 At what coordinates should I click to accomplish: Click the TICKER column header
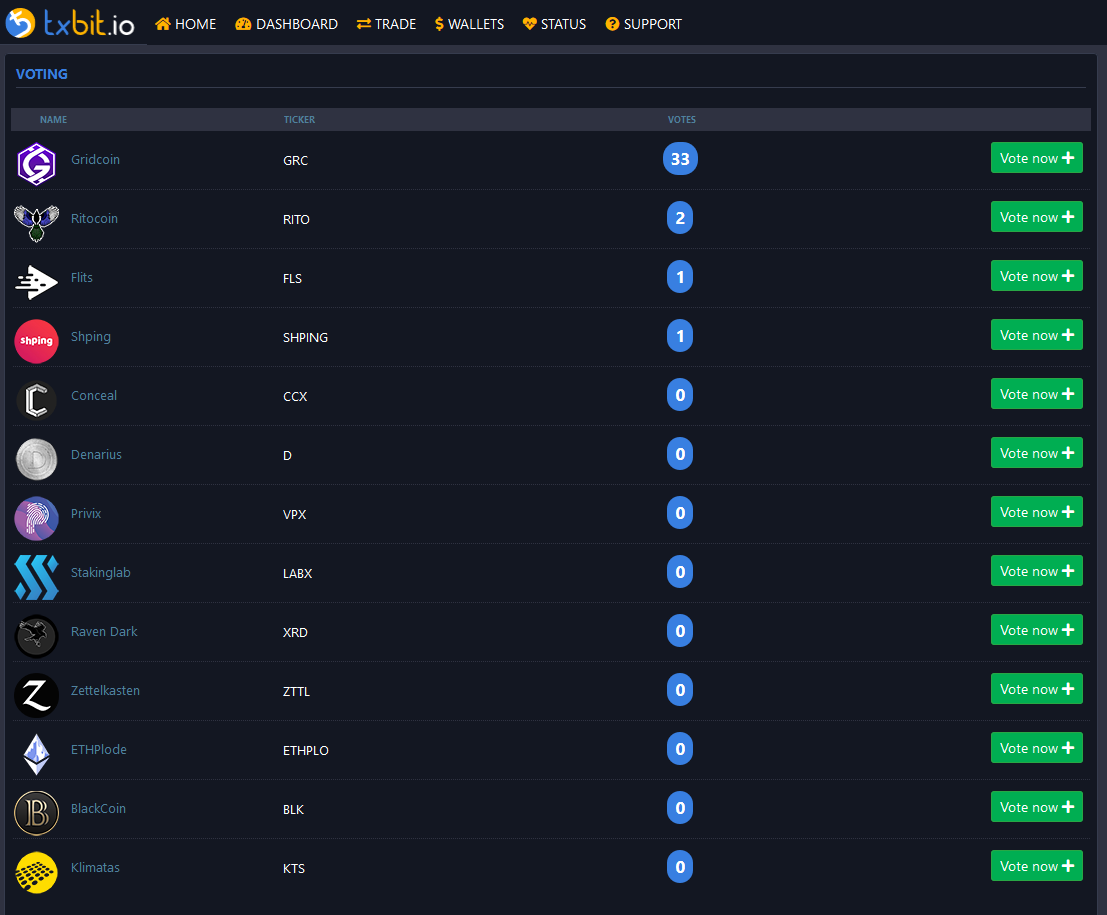tap(299, 119)
